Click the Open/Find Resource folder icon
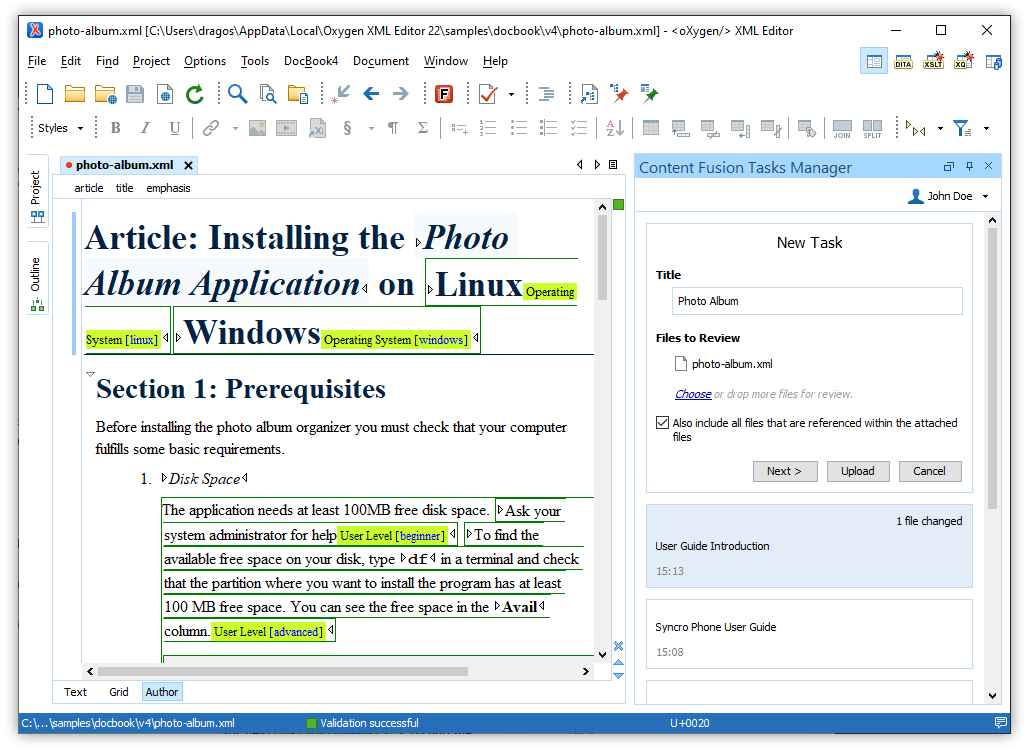This screenshot has height=750, width=1030. point(298,95)
